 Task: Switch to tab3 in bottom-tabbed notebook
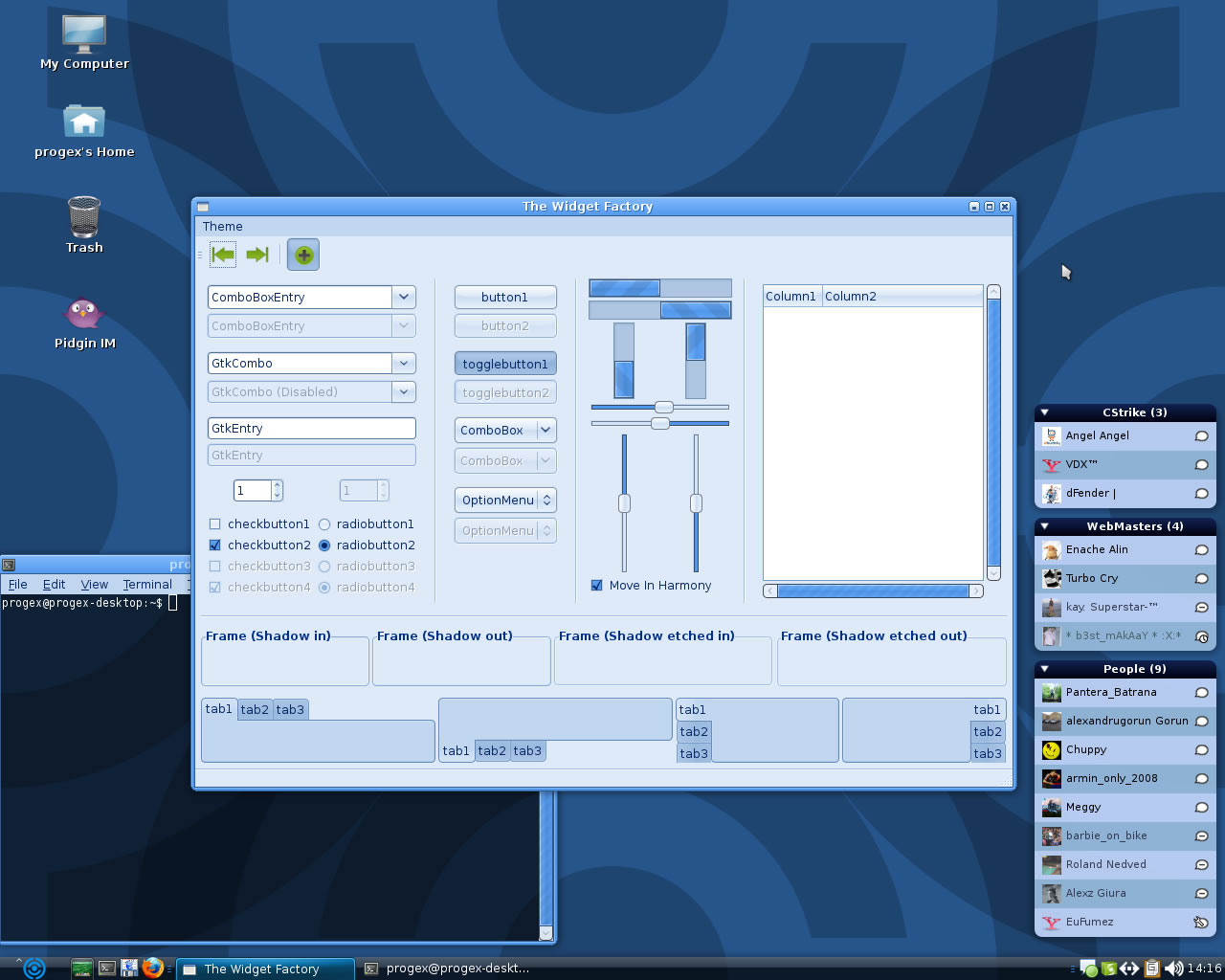pyautogui.click(x=527, y=751)
